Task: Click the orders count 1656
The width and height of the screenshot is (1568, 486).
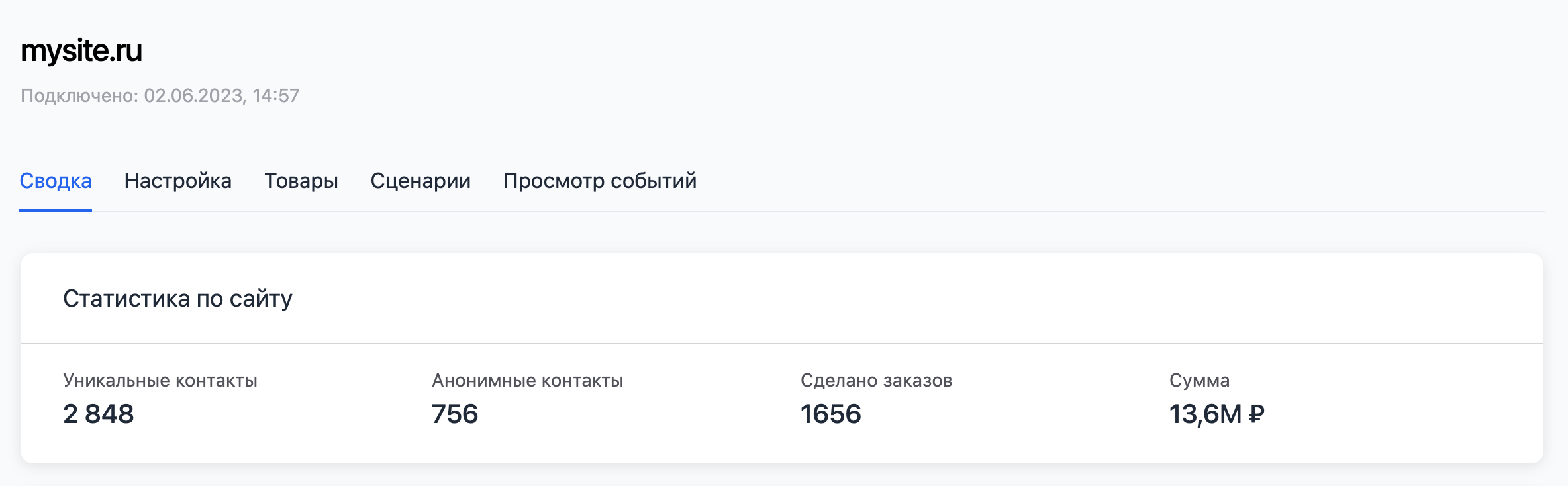Action: (x=831, y=414)
